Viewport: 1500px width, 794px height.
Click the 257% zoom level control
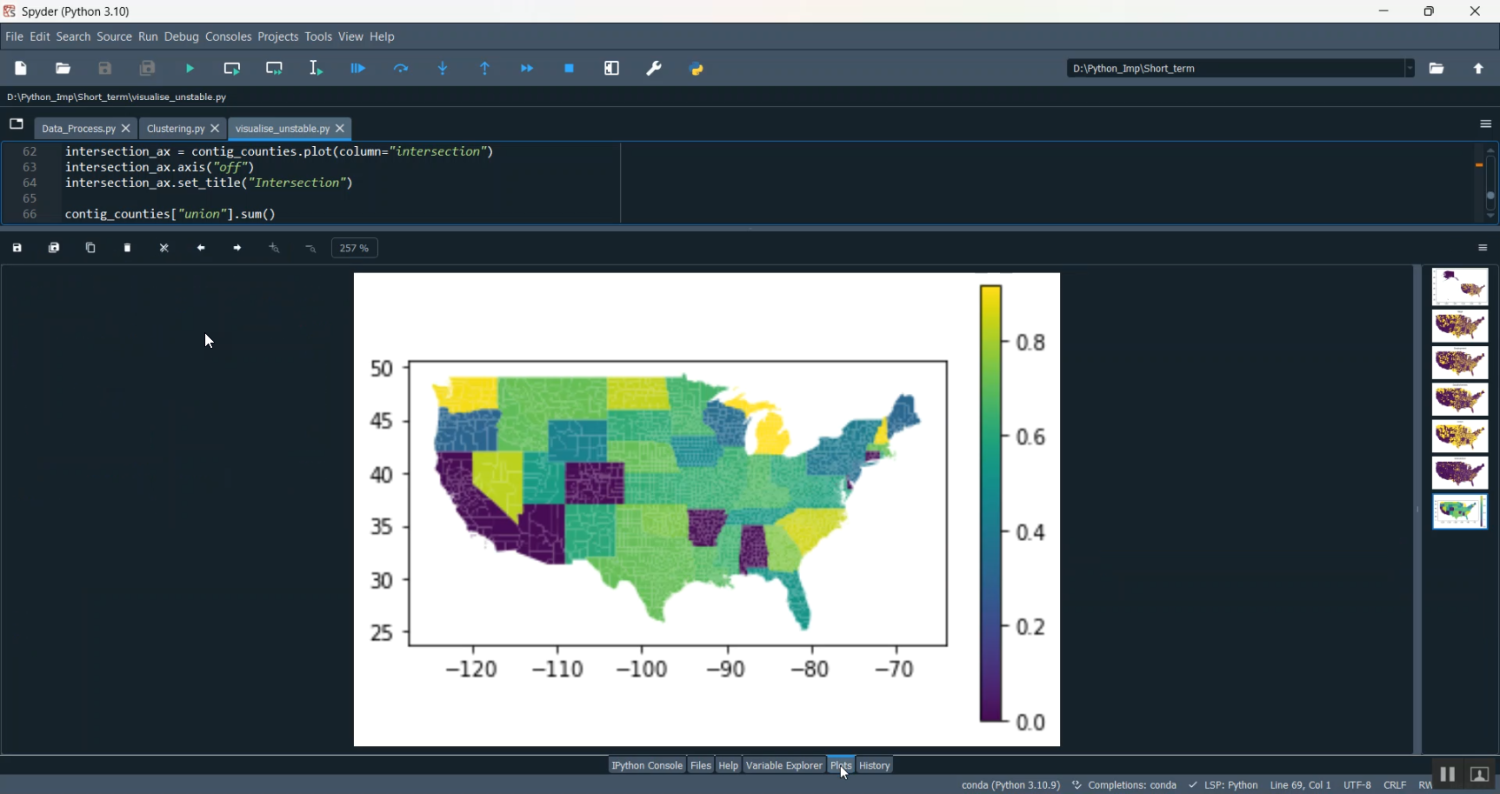click(354, 247)
